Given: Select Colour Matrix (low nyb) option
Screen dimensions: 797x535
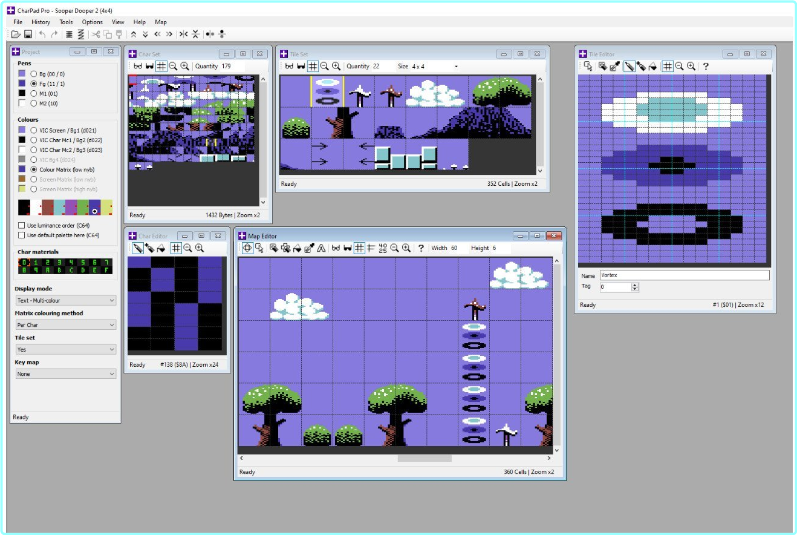Looking at the screenshot, I should [x=34, y=169].
